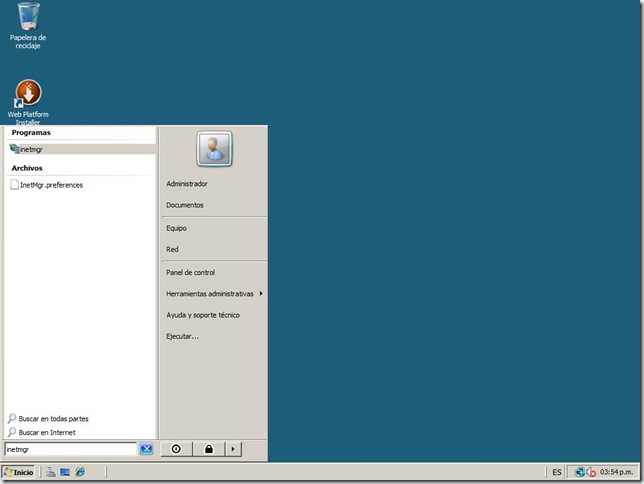The image size is (644, 484).
Task: Click the clock showing 03:54 p.m.
Action: point(616,472)
